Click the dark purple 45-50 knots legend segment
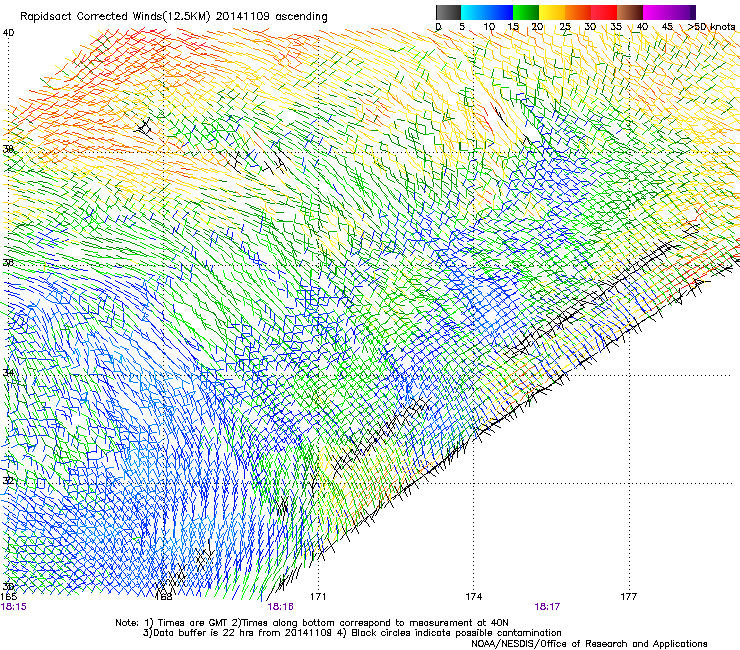740x650 pixels. coord(682,12)
